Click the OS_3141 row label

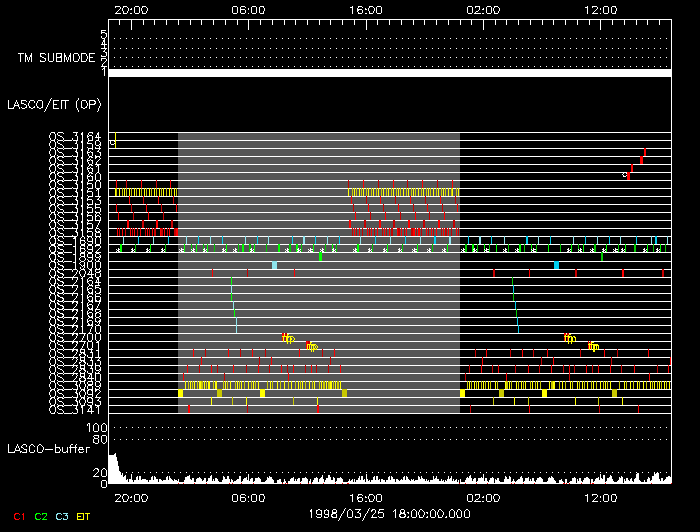click(75, 410)
